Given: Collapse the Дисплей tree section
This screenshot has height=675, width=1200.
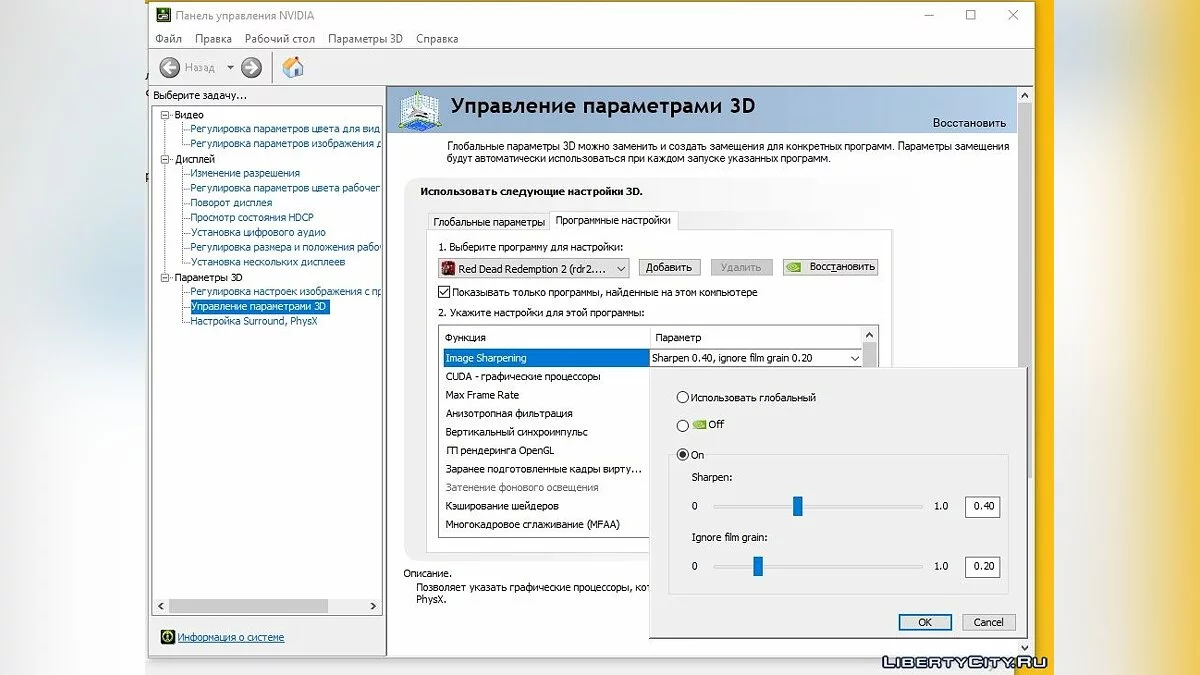Looking at the screenshot, I should (x=165, y=159).
